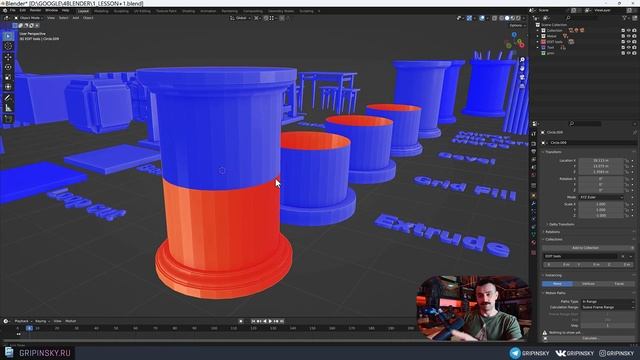Click the viewport zoom gizmo icon
This screenshot has height=360, width=640.
tap(522, 60)
